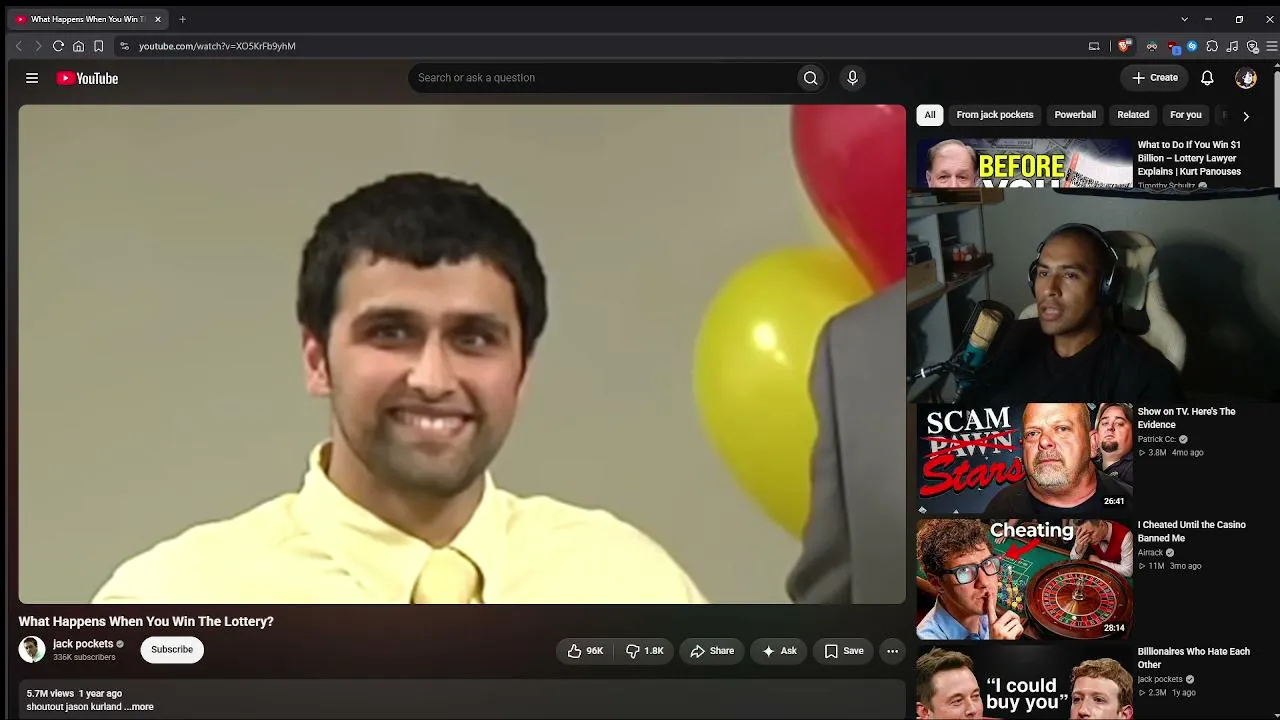This screenshot has width=1280, height=720.
Task: Open jack pockets channel avatar
Action: pyautogui.click(x=32, y=650)
